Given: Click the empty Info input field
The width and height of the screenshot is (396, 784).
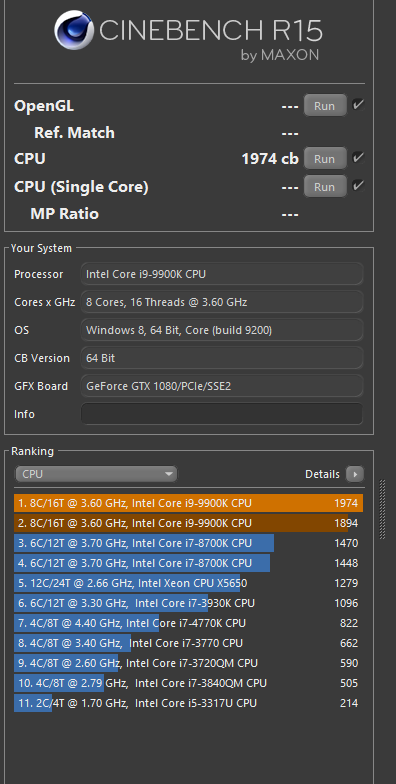Looking at the screenshot, I should pyautogui.click(x=222, y=414).
